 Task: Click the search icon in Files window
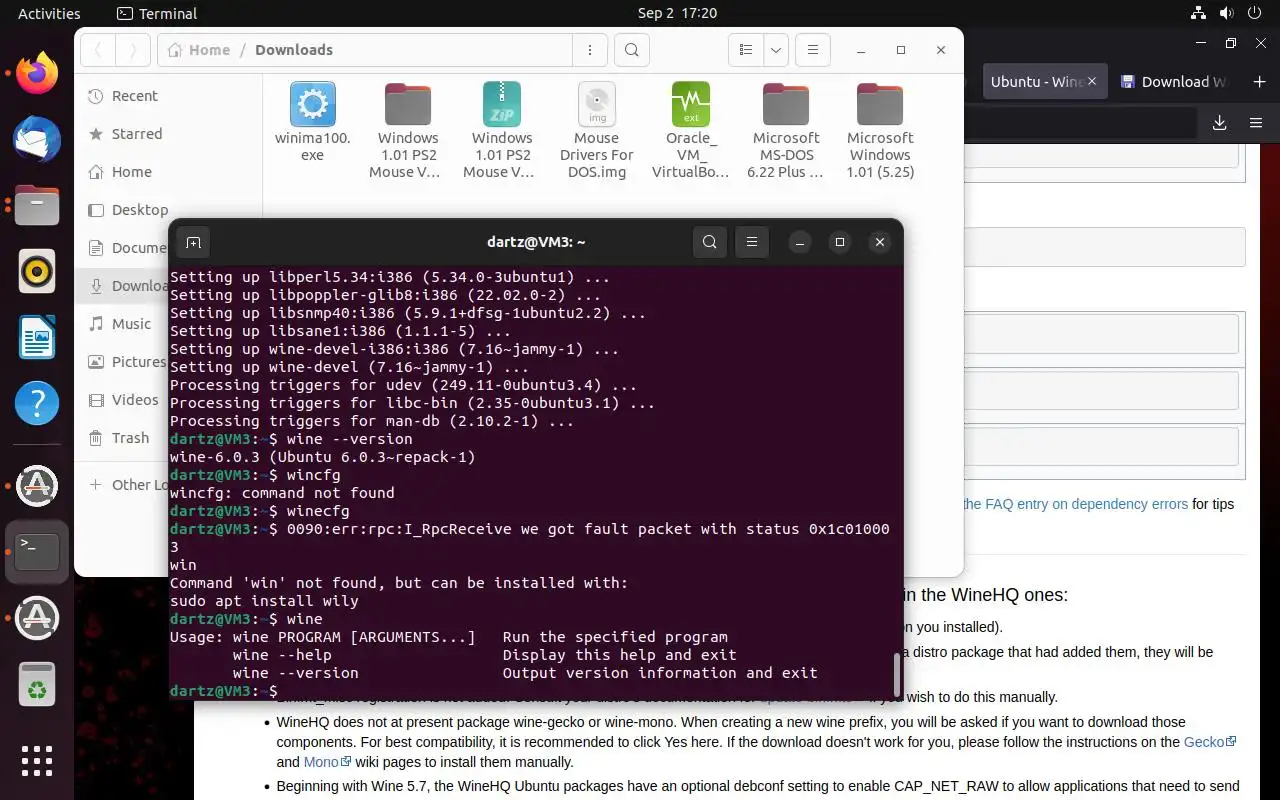tap(631, 50)
